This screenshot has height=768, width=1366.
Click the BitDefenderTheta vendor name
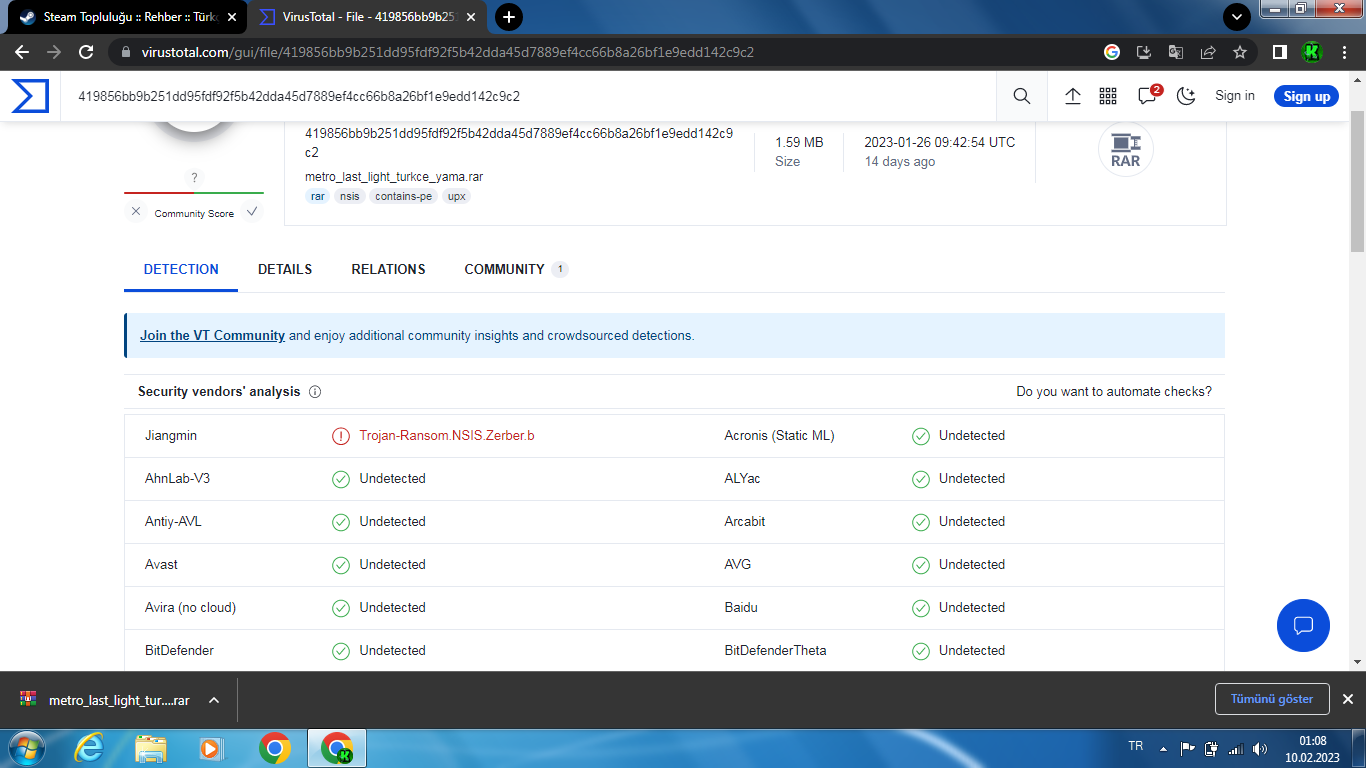(775, 651)
